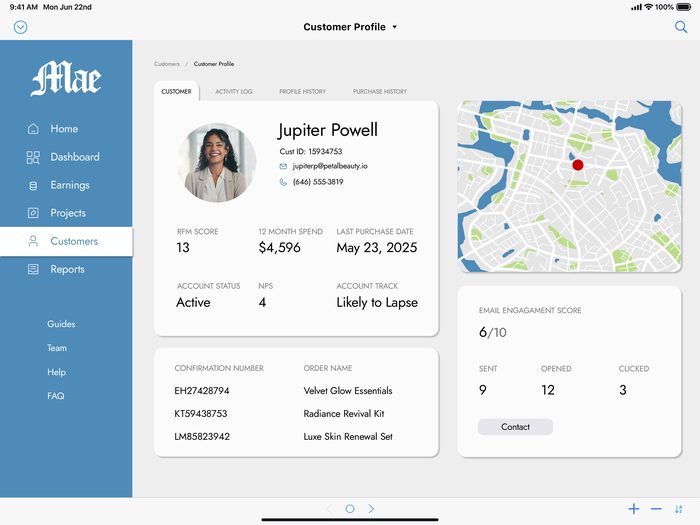
Task: Go to next page arrow
Action: [x=371, y=508]
